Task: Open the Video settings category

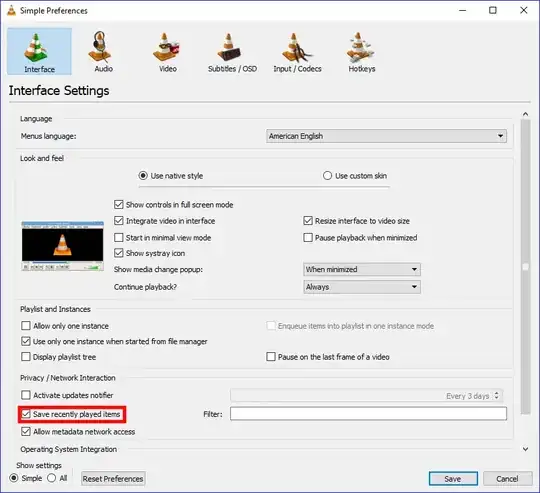Action: [x=167, y=51]
